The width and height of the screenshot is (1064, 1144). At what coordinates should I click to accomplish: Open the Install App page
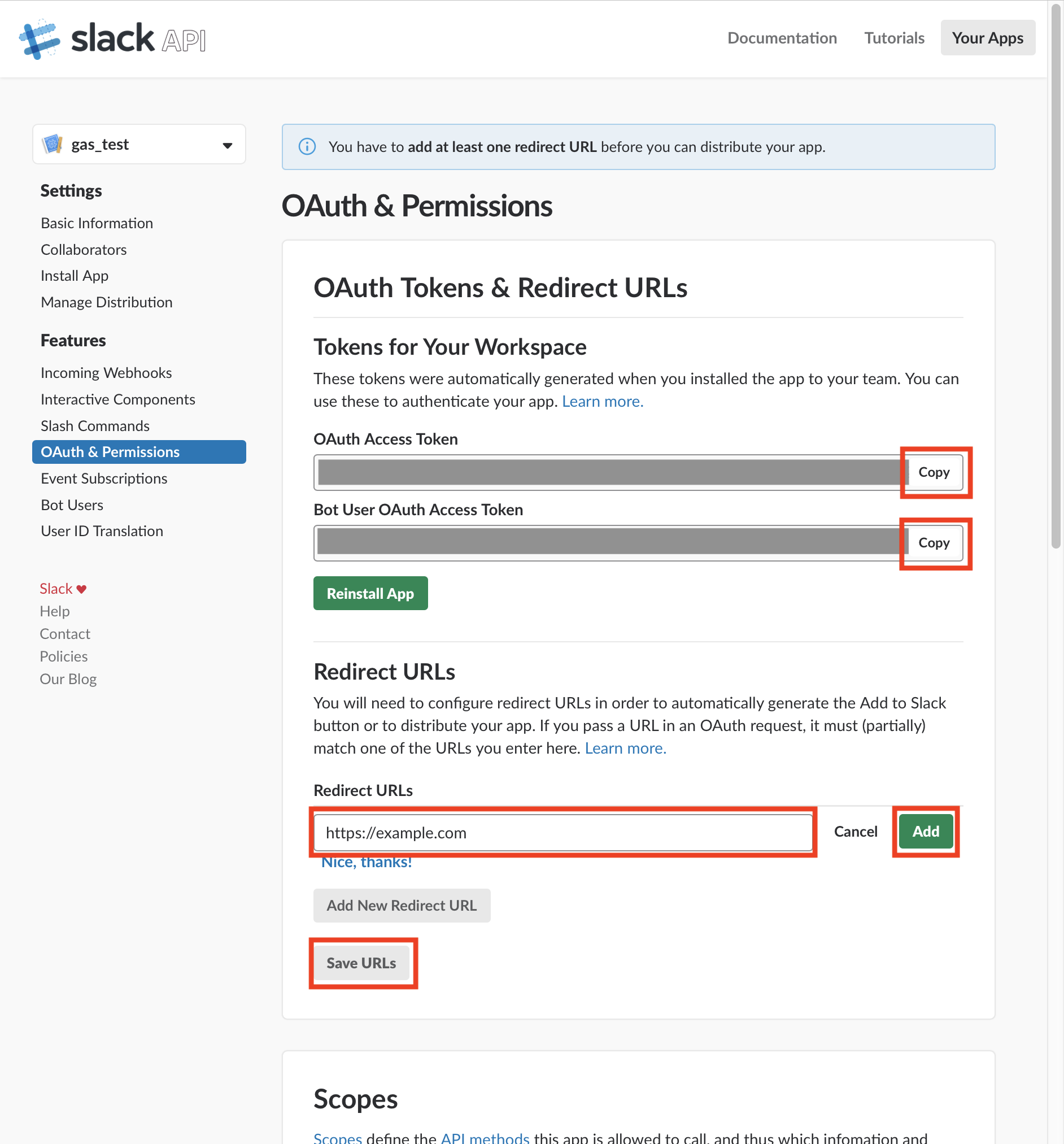point(74,276)
